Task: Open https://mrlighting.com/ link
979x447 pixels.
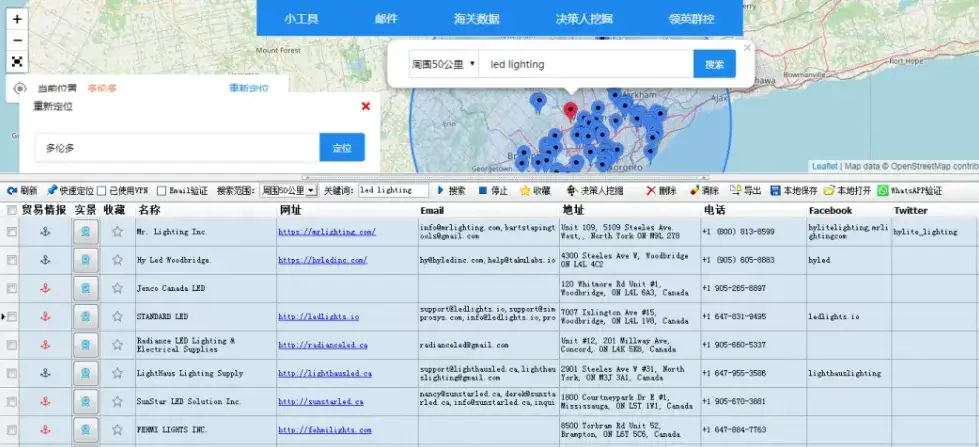Action: pyautogui.click(x=327, y=232)
